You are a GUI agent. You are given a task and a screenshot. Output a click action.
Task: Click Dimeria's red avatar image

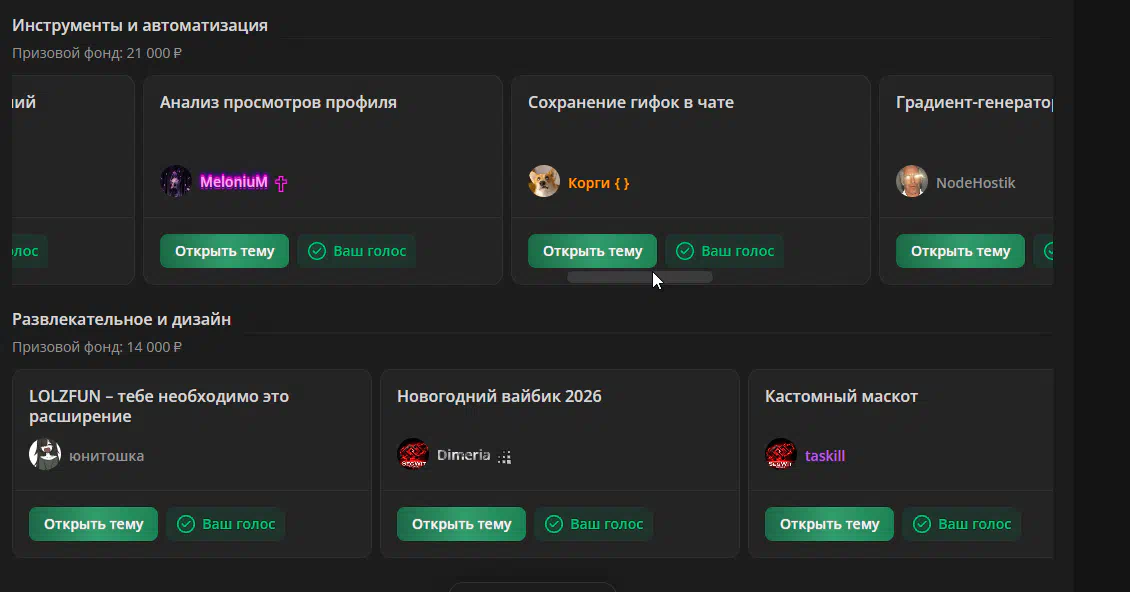(413, 455)
